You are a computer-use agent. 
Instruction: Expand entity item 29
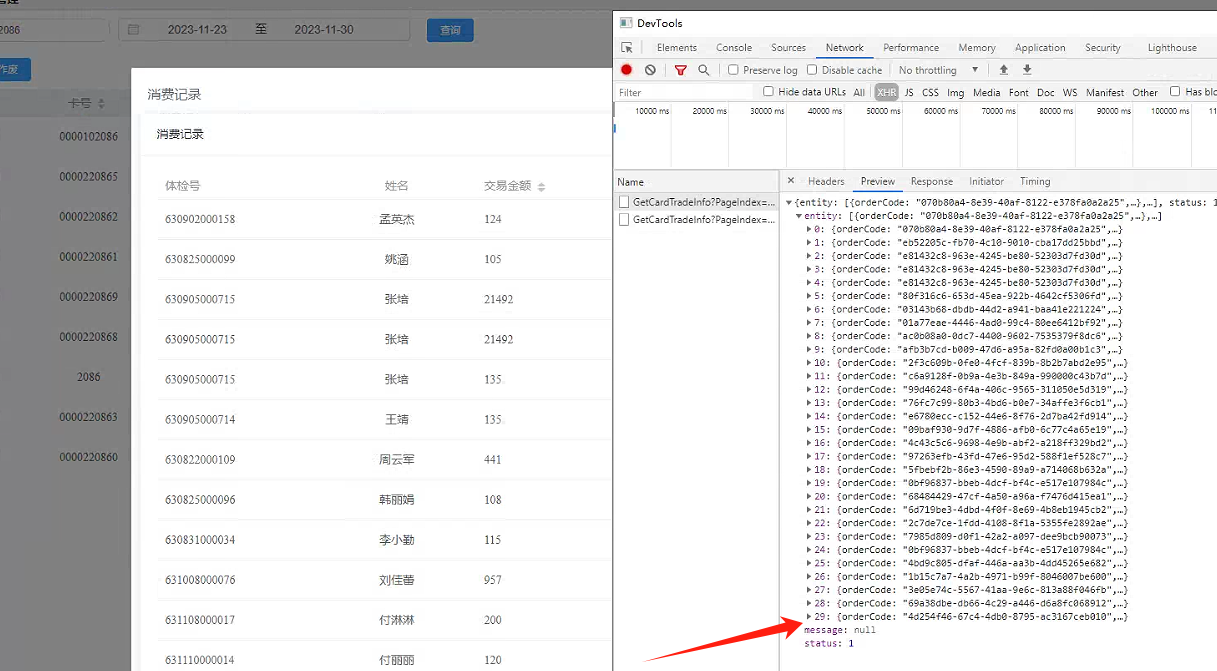click(x=809, y=617)
